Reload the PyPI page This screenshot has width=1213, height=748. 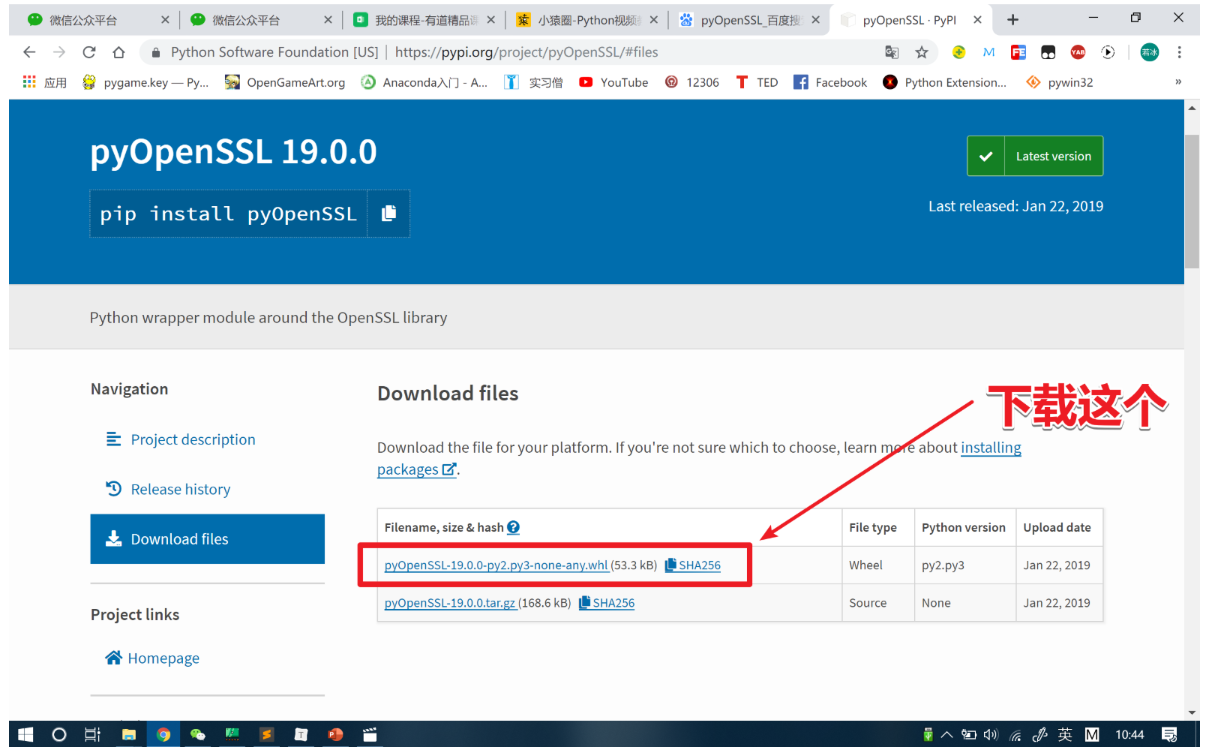point(89,52)
